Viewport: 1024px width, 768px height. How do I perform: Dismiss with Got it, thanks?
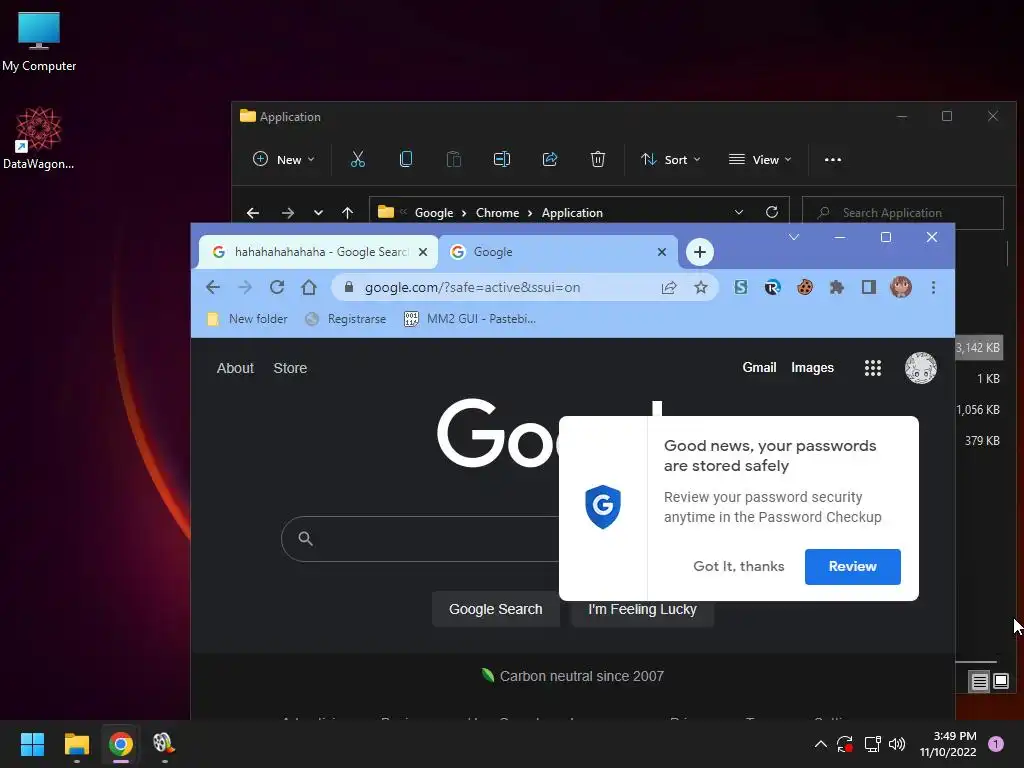pos(739,566)
